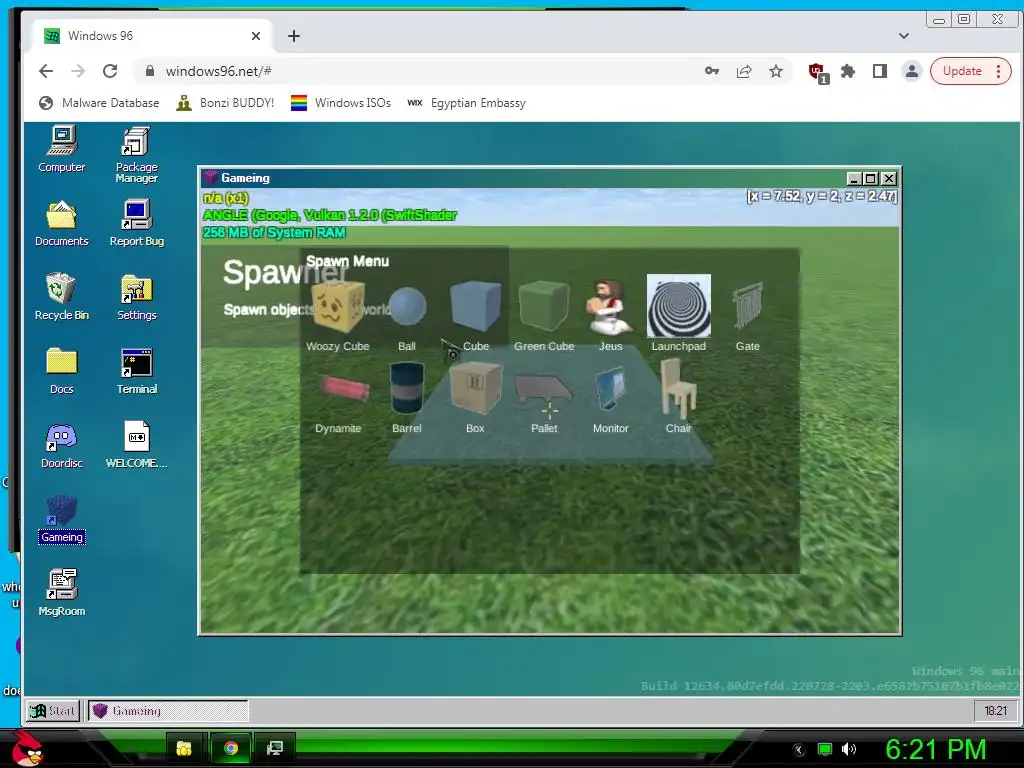Viewport: 1024px width, 768px height.
Task: Open the Package Manager desktop icon
Action: click(x=136, y=155)
